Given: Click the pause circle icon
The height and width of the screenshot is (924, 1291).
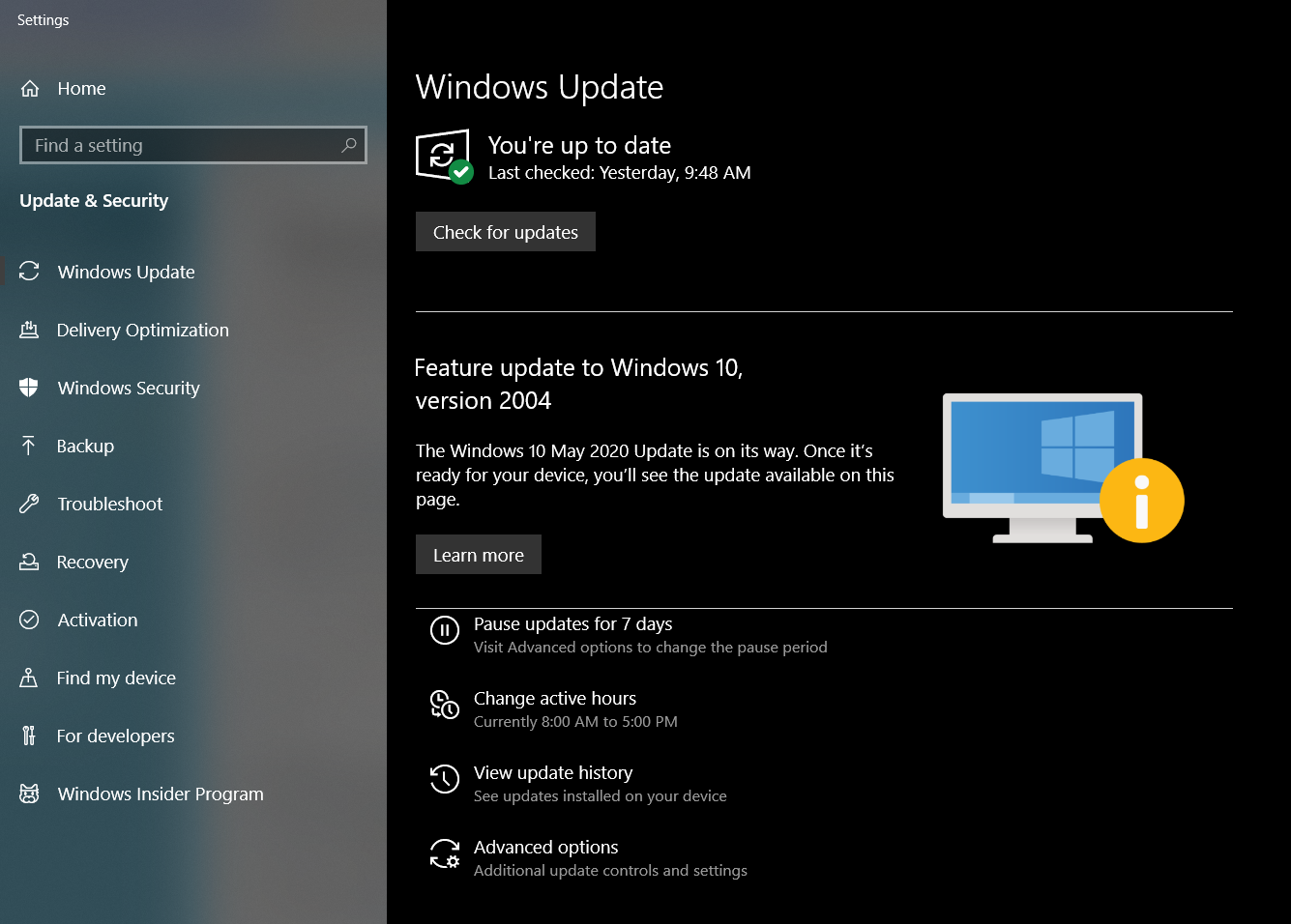Looking at the screenshot, I should coord(445,631).
